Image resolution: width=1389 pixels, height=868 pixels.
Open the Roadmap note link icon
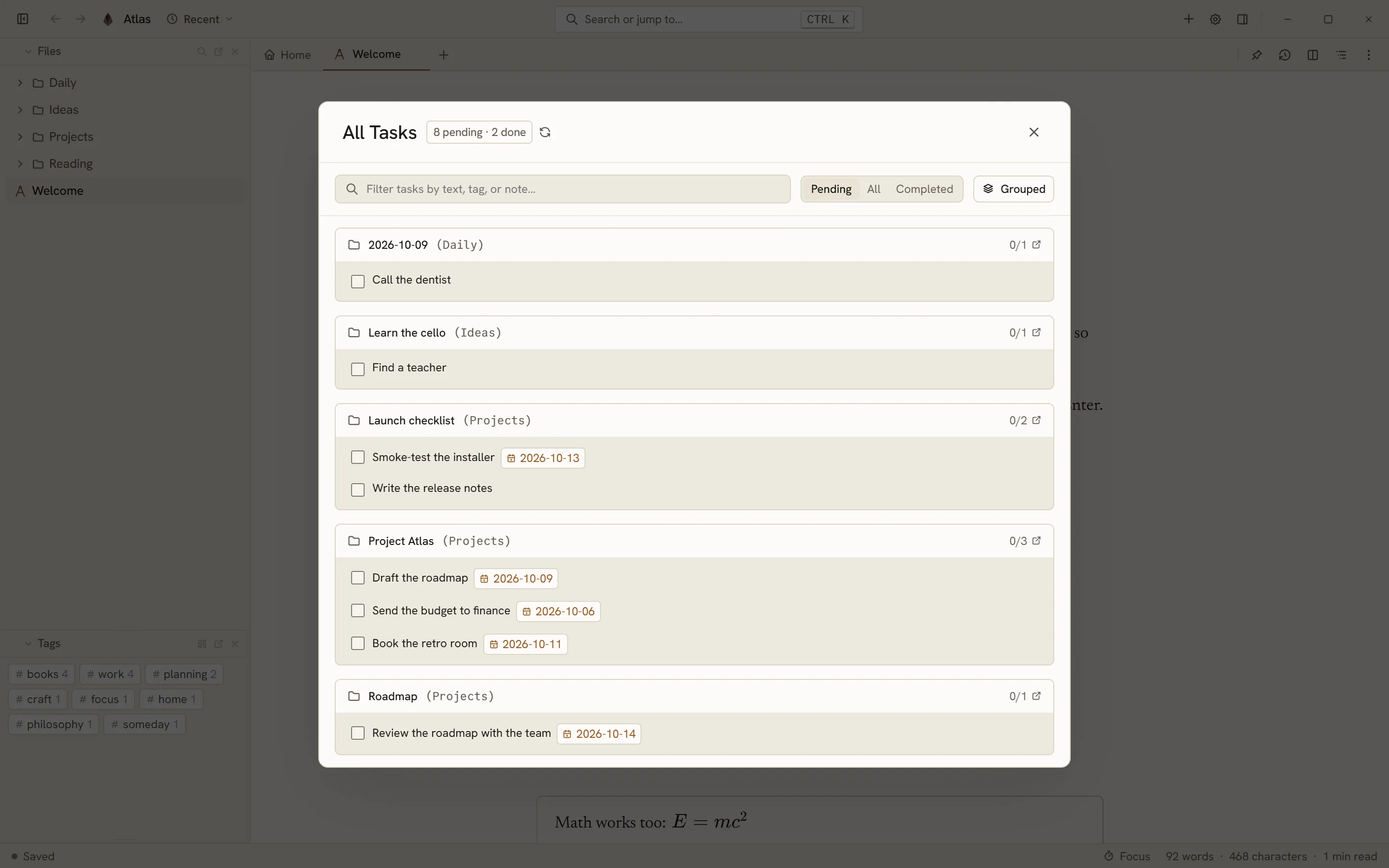point(1036,696)
